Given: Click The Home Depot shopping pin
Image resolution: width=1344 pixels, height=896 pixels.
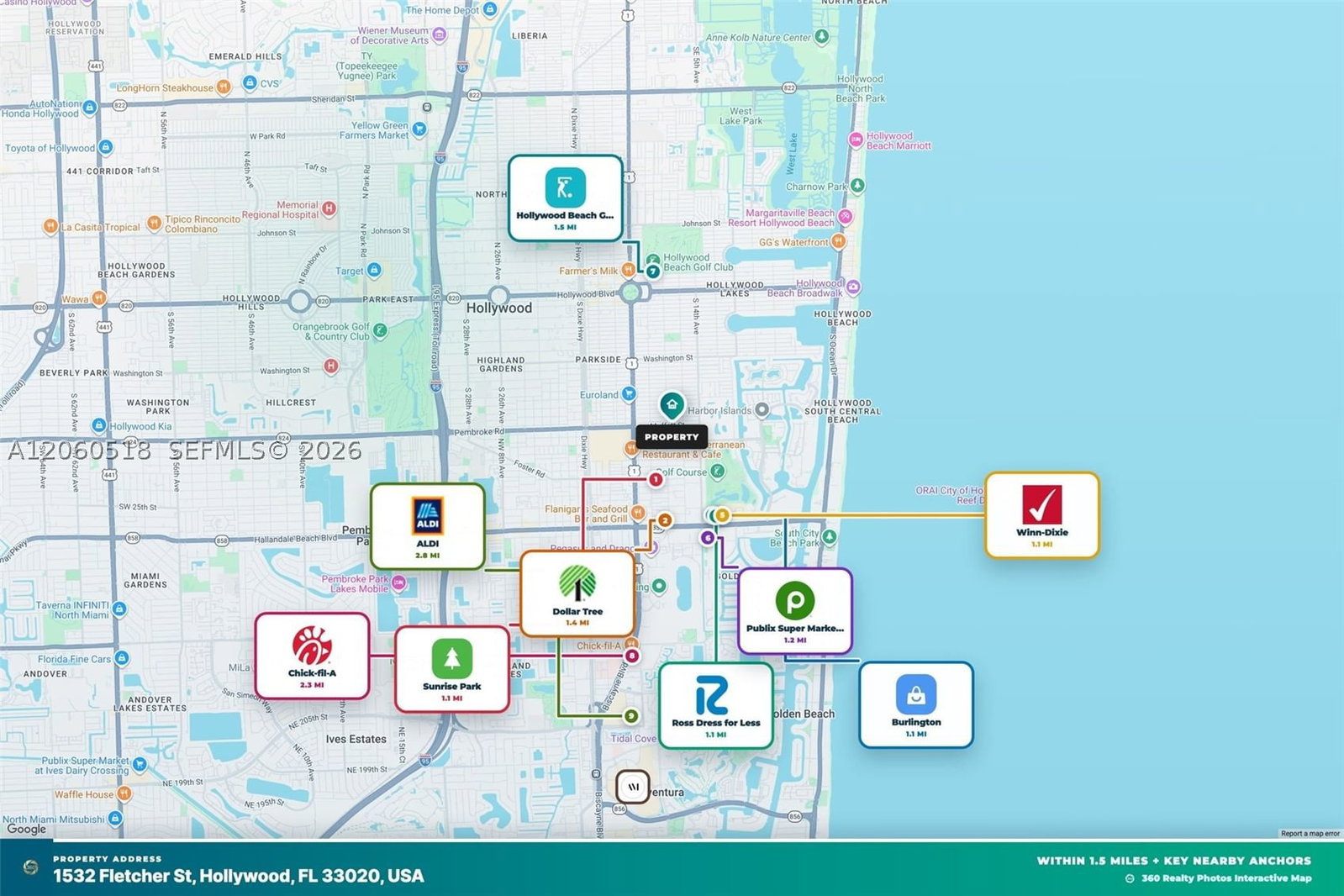Looking at the screenshot, I should pyautogui.click(x=490, y=9).
